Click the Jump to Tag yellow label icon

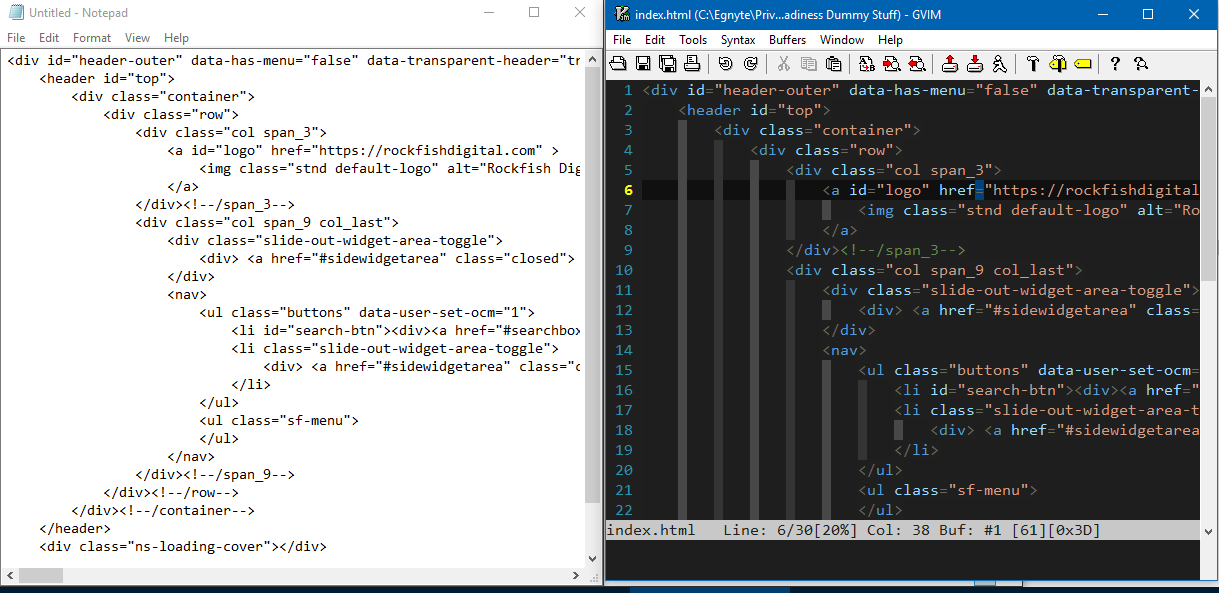click(x=1081, y=64)
